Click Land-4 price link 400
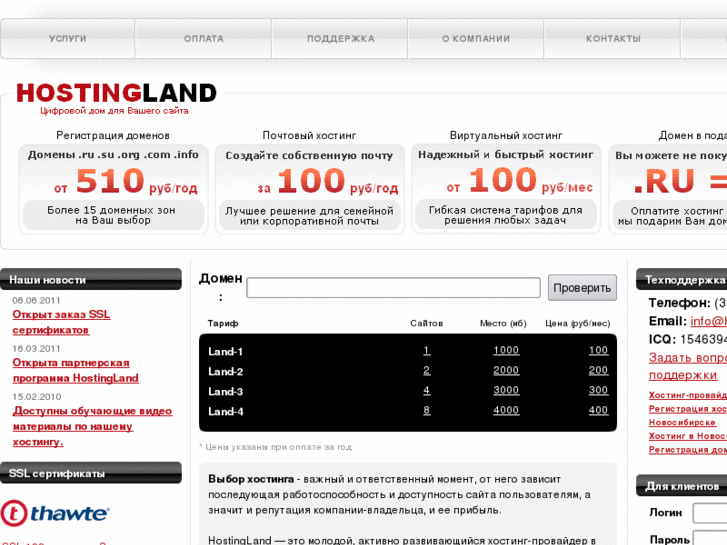 (x=598, y=410)
